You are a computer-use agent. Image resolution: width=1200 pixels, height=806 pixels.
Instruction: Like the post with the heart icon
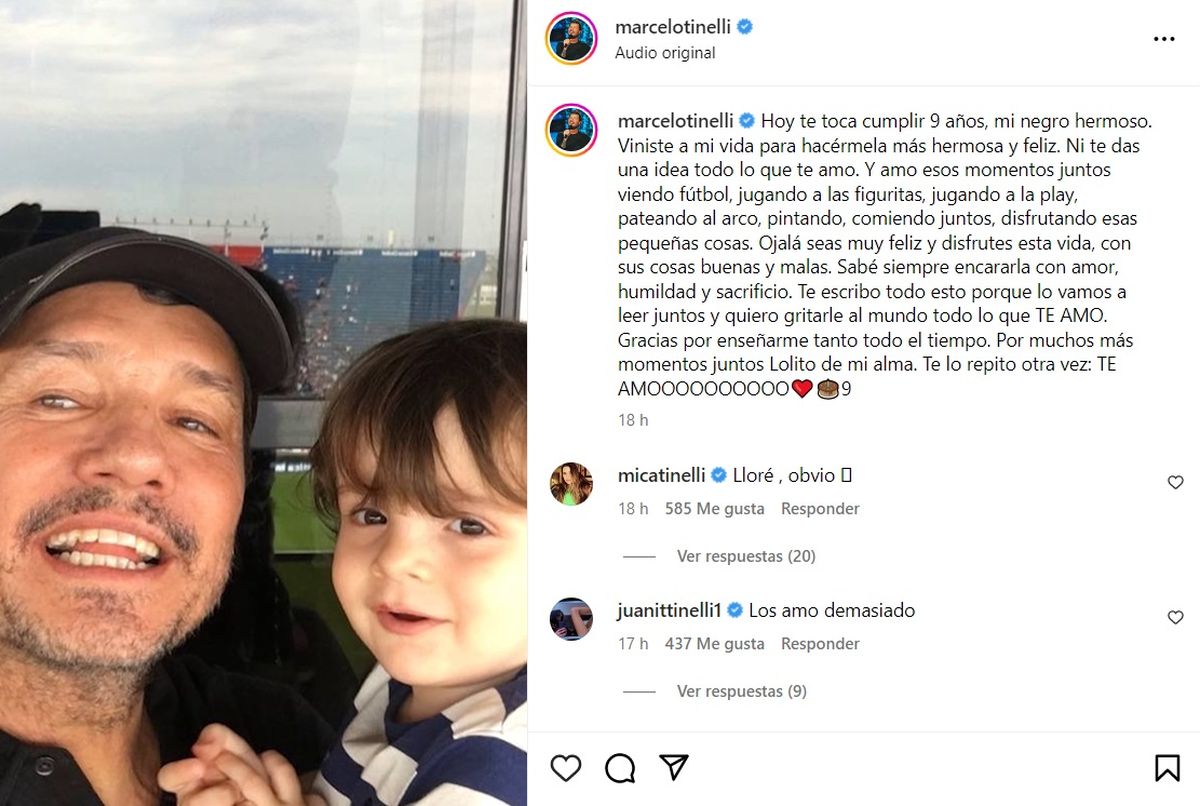pos(566,768)
